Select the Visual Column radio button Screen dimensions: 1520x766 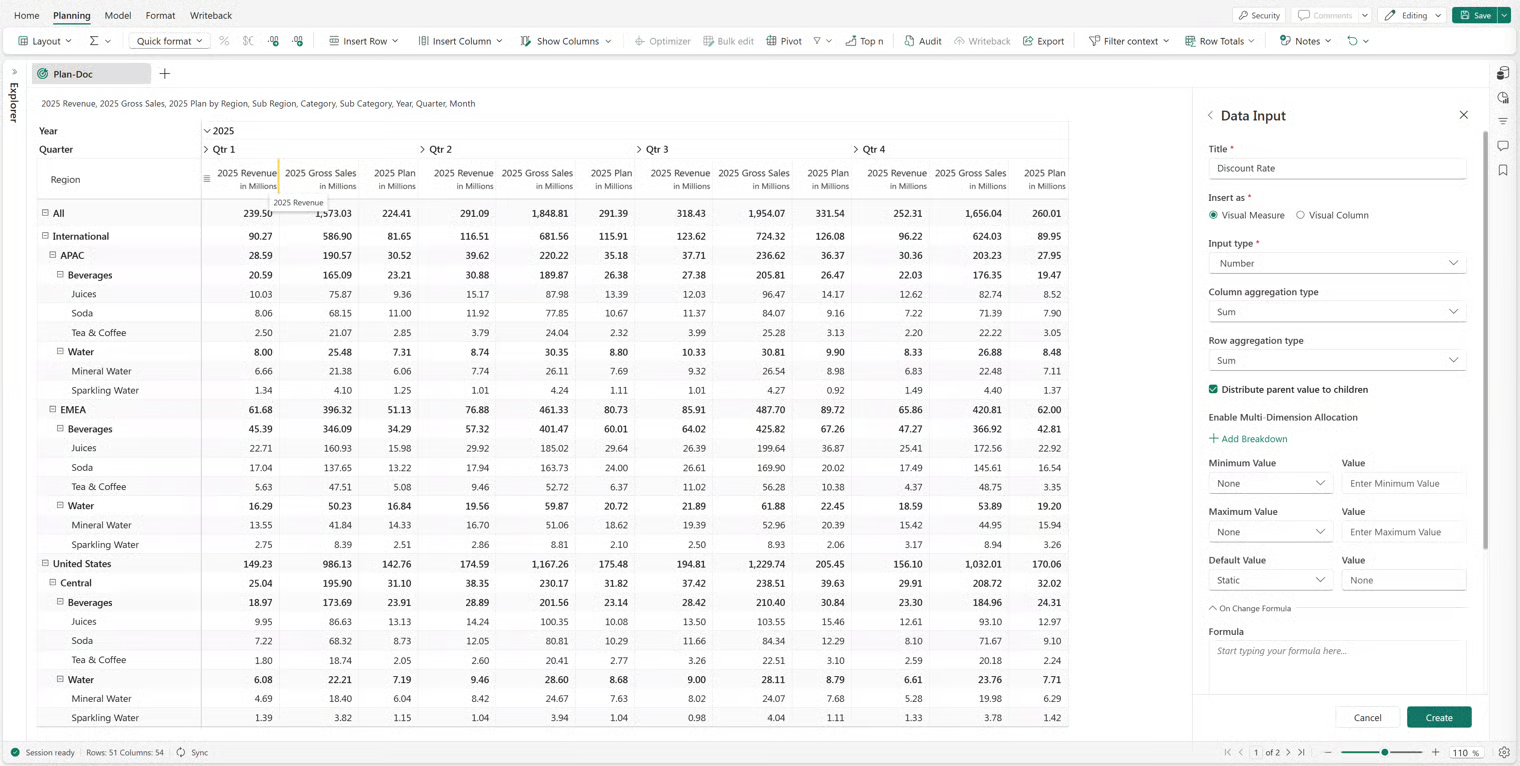point(1300,215)
